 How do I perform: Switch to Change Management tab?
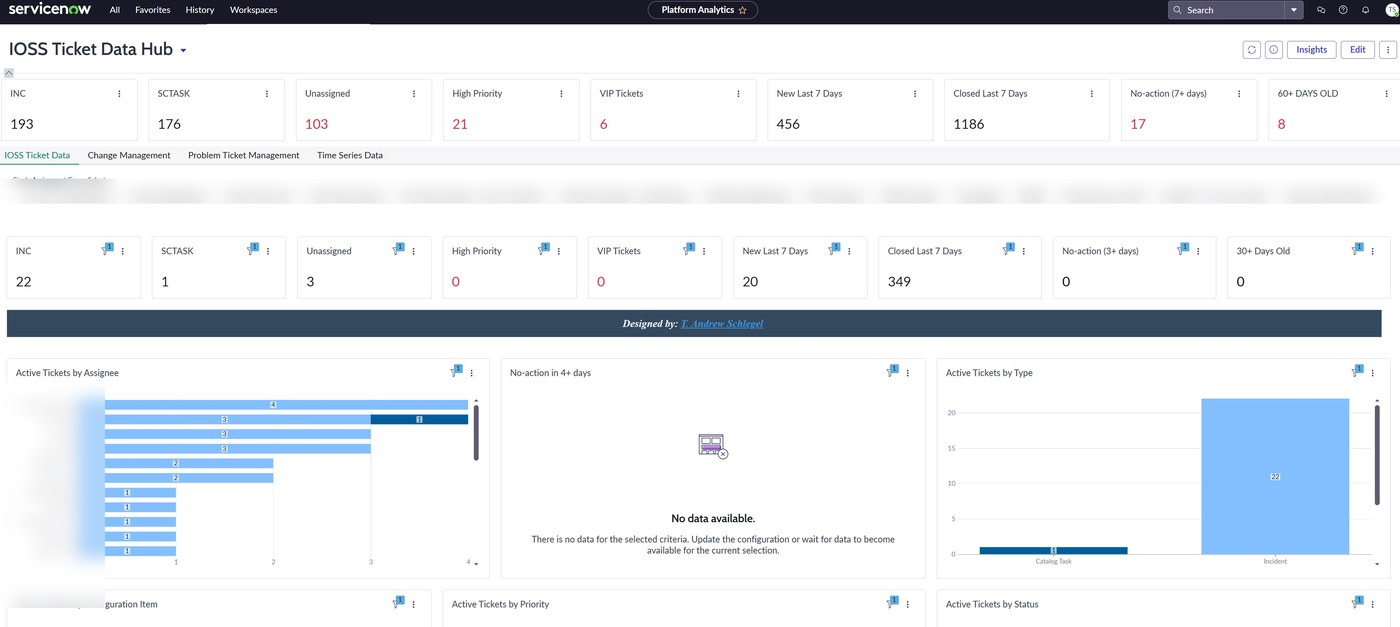129,155
